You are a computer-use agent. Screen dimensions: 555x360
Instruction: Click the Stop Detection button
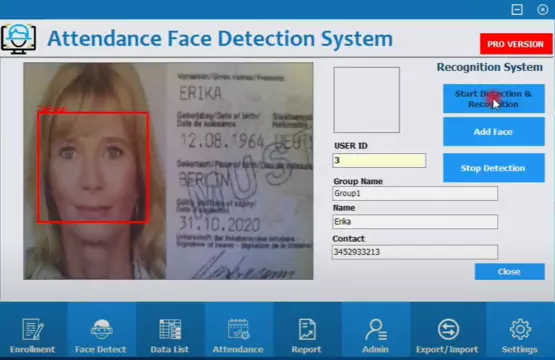point(493,168)
